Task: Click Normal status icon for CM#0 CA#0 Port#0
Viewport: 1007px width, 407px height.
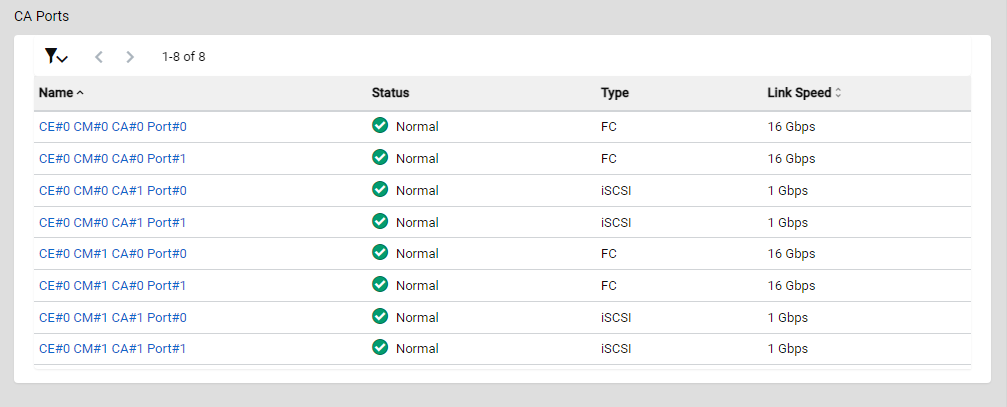Action: pos(380,126)
